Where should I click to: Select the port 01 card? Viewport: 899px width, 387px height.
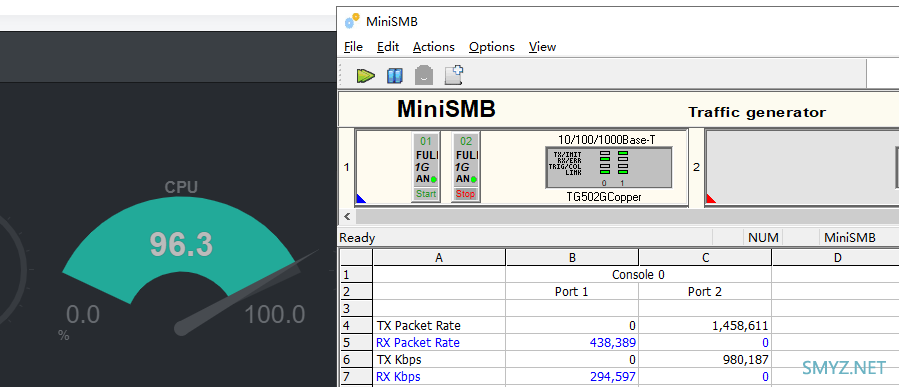[x=426, y=167]
